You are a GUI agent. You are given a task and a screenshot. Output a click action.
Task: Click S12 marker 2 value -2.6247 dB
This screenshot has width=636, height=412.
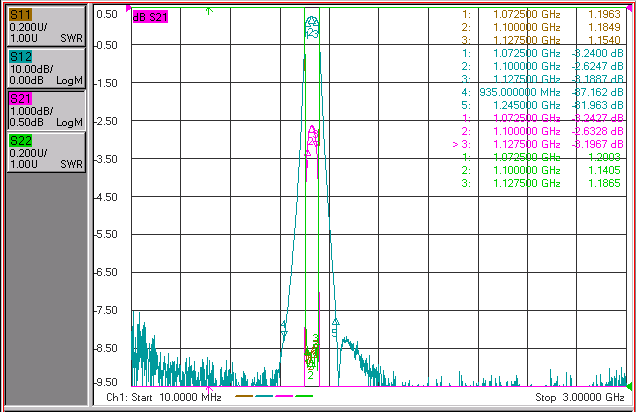tap(597, 66)
